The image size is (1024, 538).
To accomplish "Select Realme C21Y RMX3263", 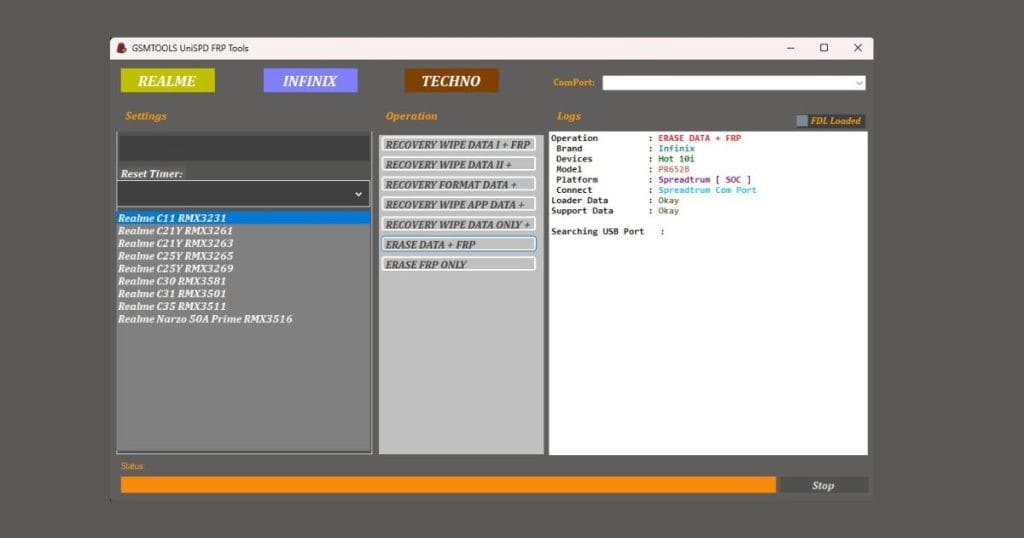I will tap(244, 243).
